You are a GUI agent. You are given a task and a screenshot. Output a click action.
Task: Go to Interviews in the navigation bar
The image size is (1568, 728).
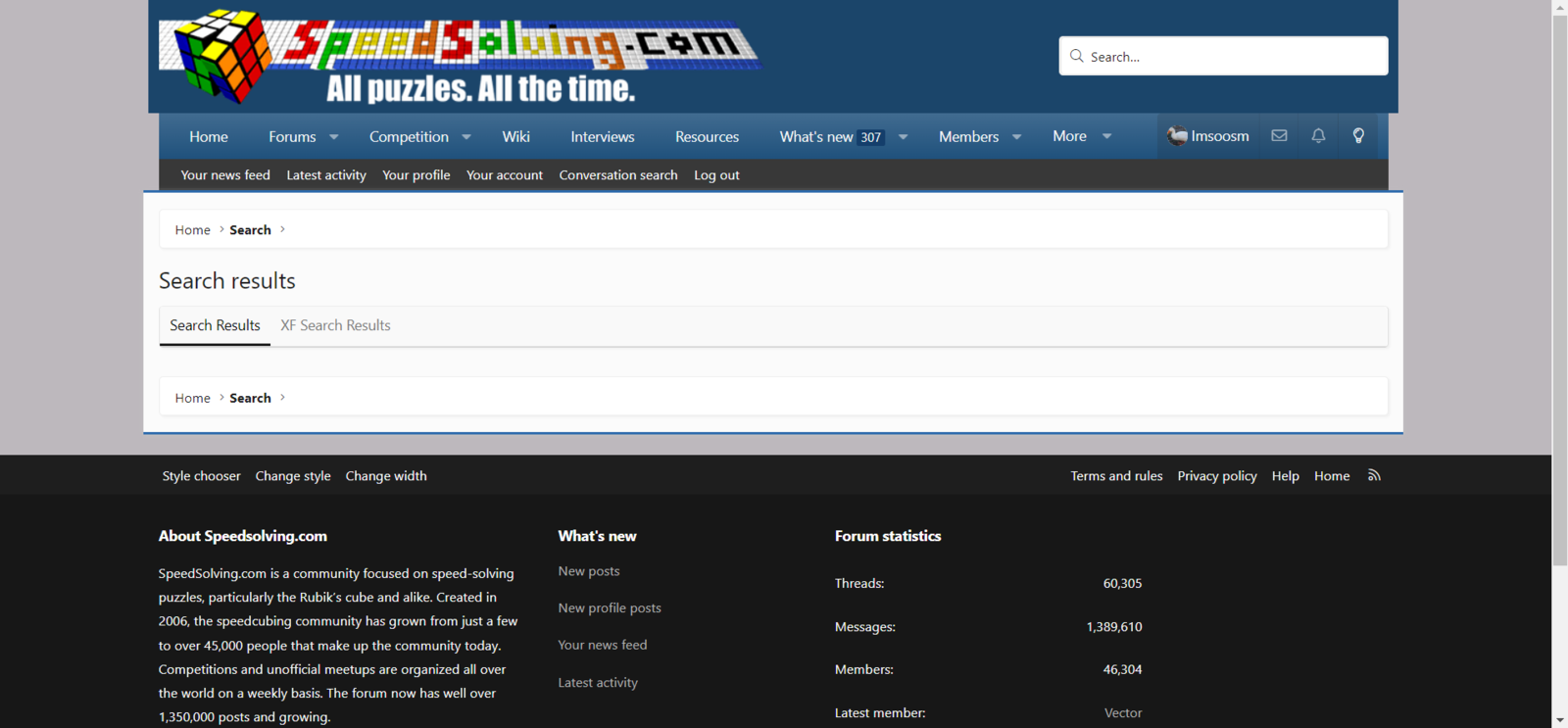(603, 137)
